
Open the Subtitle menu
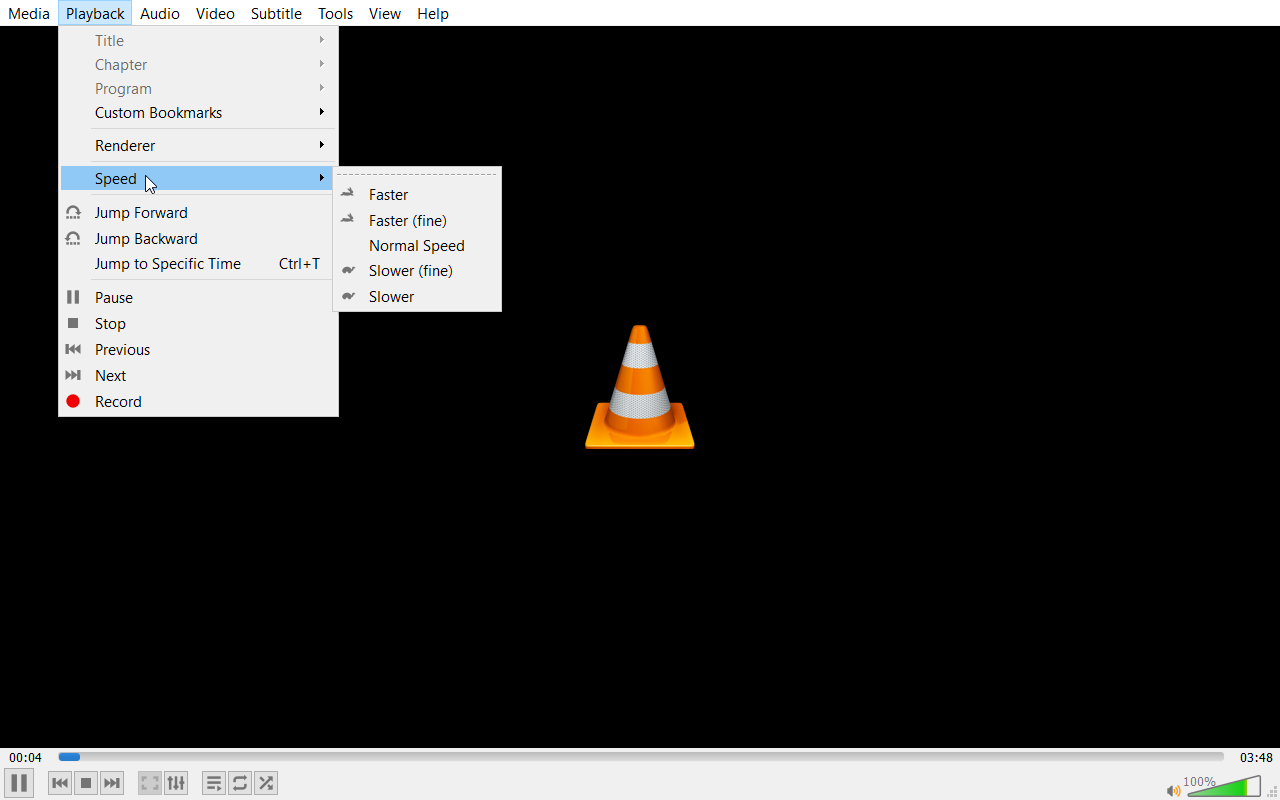(276, 13)
